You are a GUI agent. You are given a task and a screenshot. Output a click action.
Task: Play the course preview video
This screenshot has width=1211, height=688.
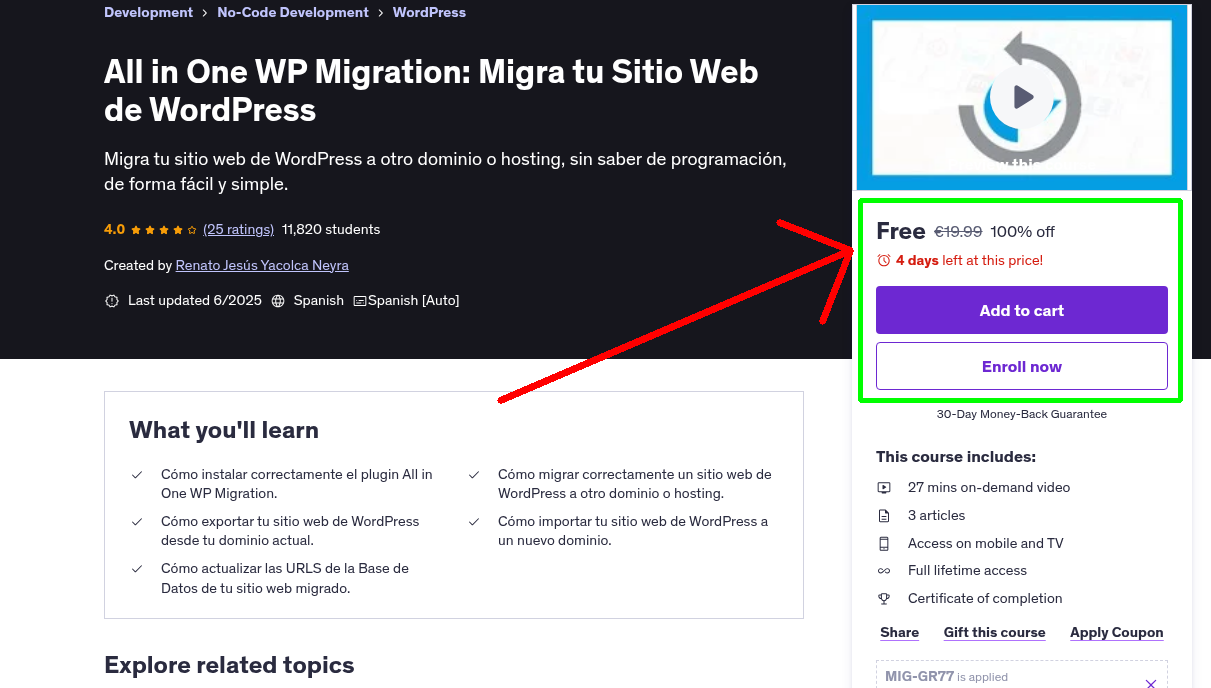1021,97
